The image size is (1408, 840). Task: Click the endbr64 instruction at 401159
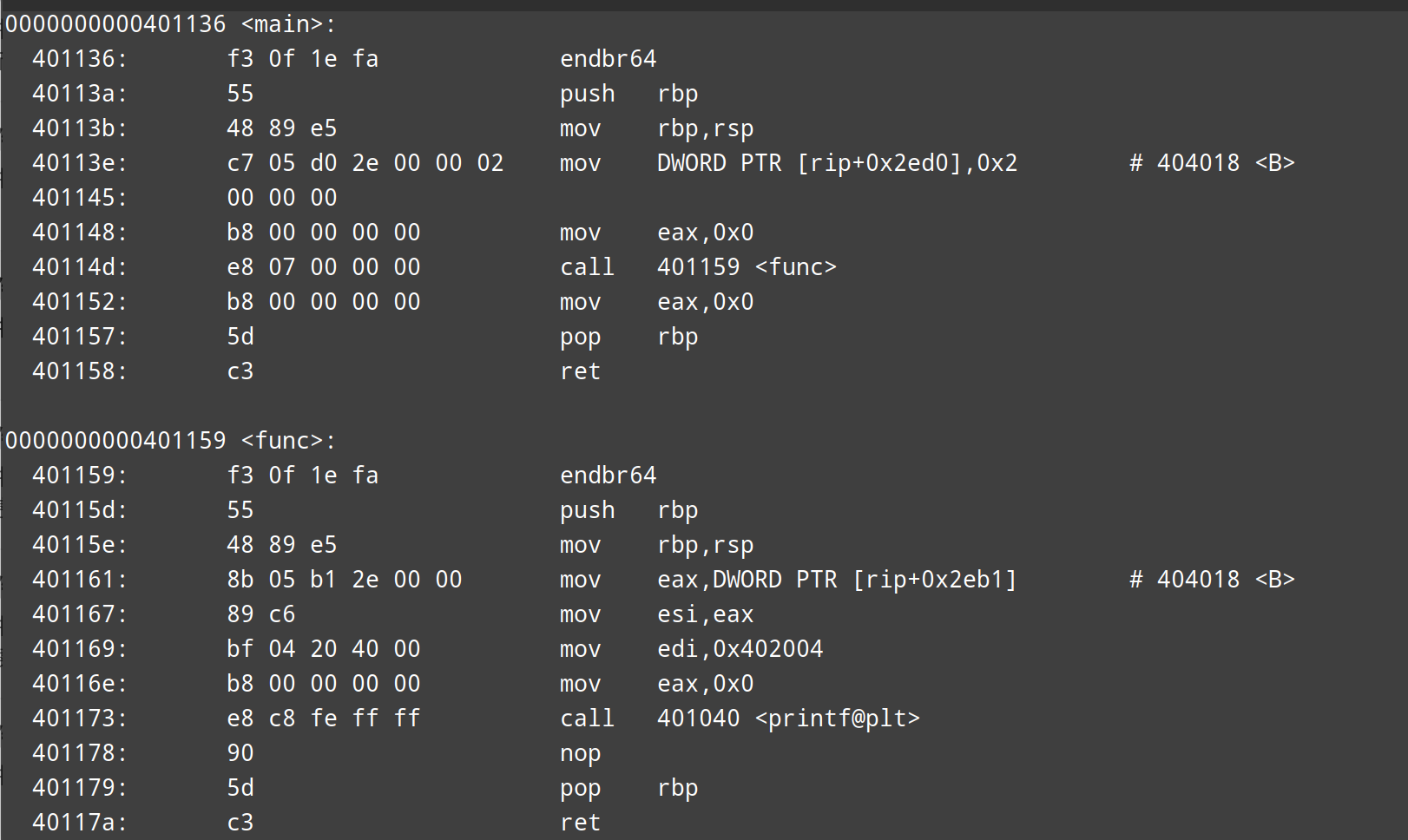point(608,476)
